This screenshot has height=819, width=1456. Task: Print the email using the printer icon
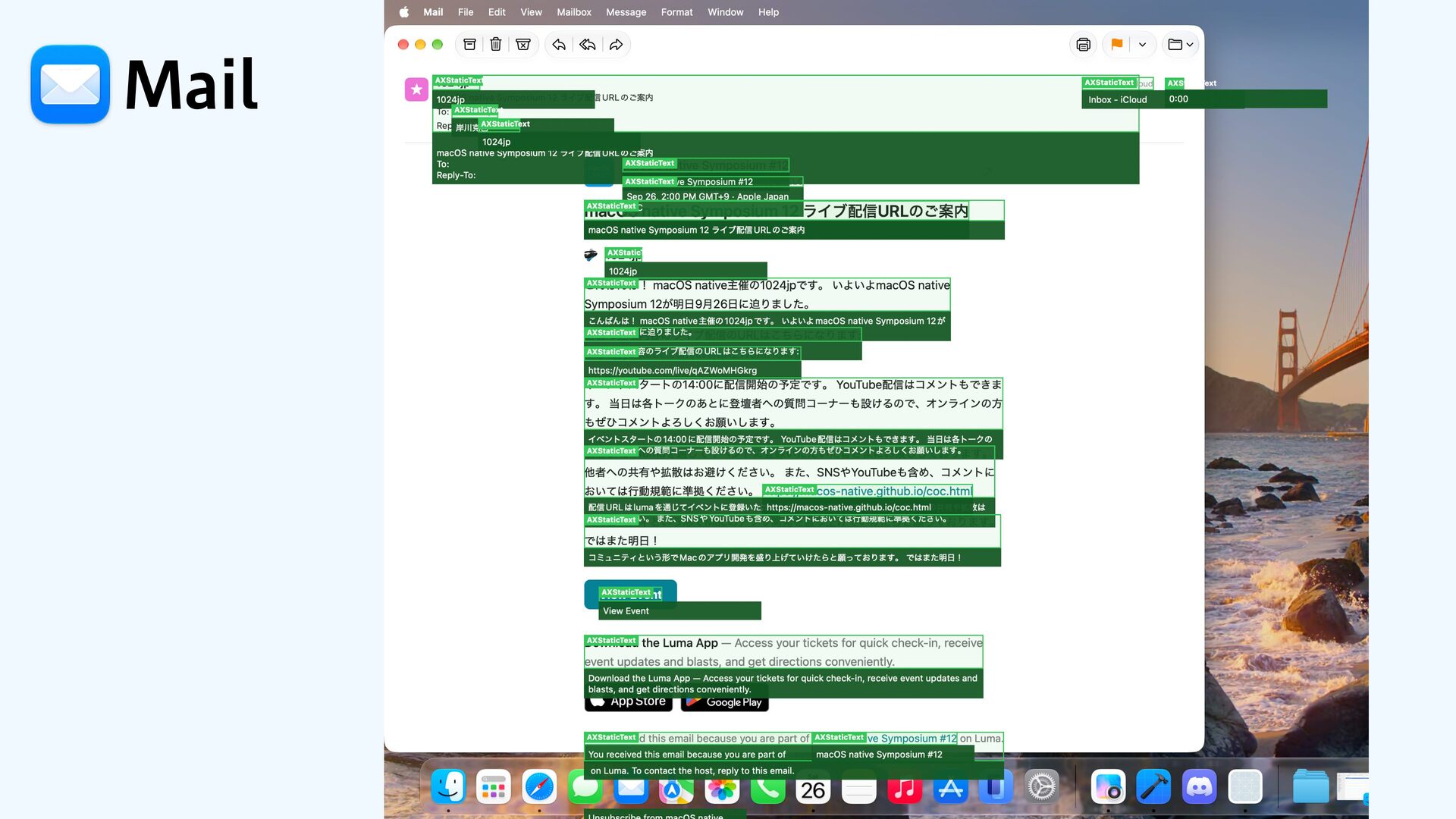1084,45
